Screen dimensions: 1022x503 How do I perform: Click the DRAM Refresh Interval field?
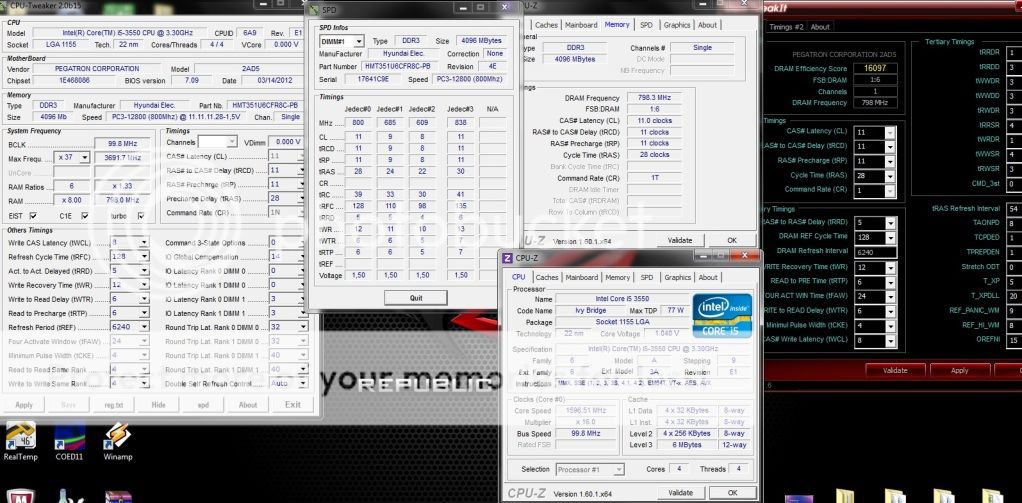(x=874, y=252)
